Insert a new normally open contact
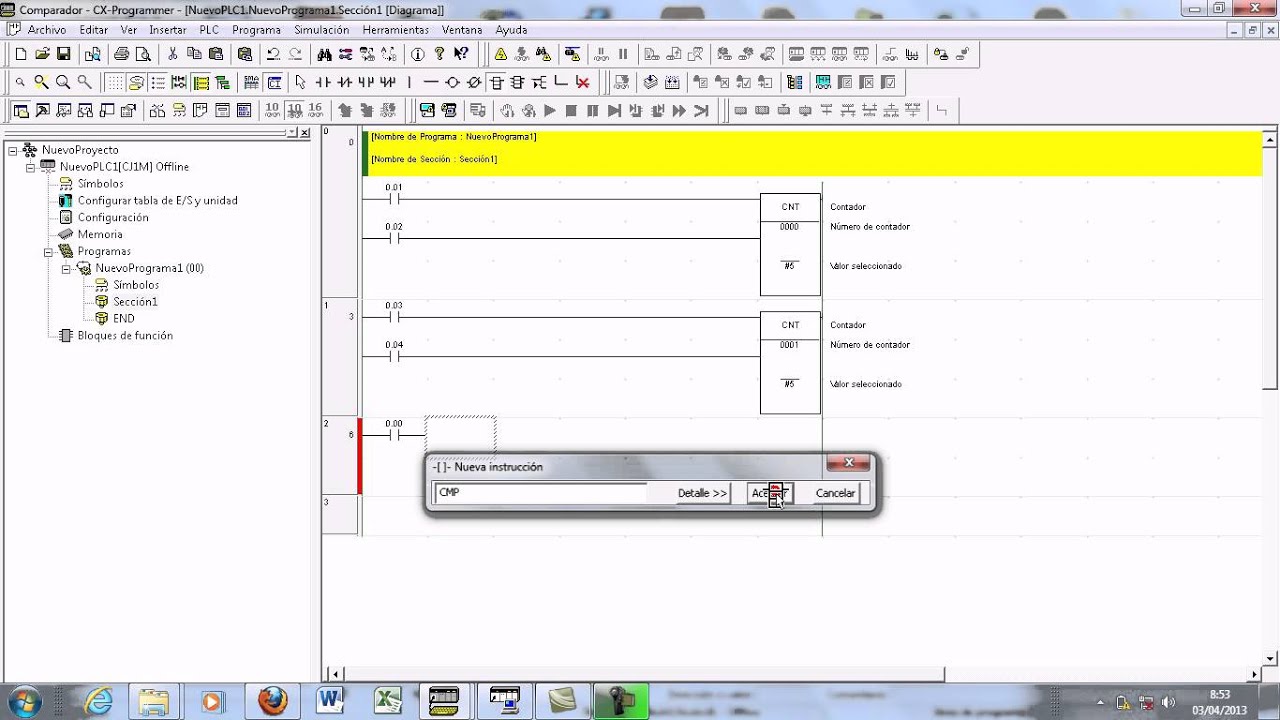 pyautogui.click(x=323, y=82)
